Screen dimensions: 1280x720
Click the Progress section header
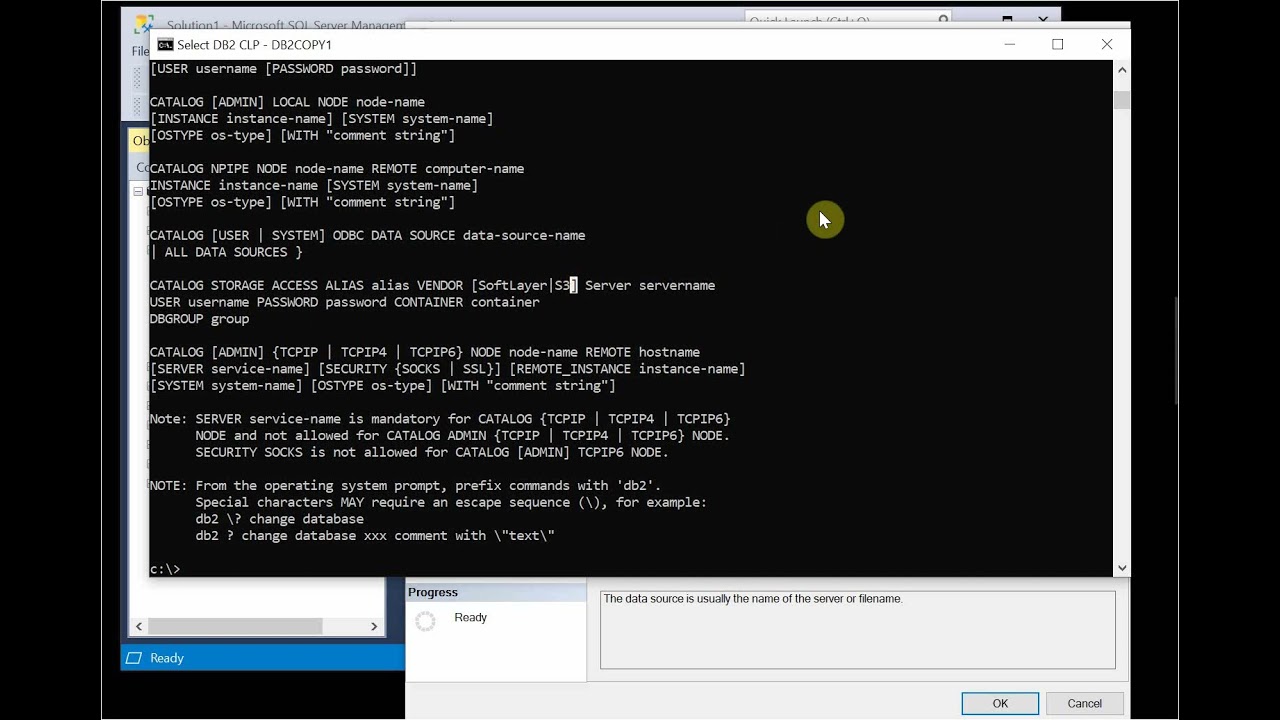pos(496,592)
